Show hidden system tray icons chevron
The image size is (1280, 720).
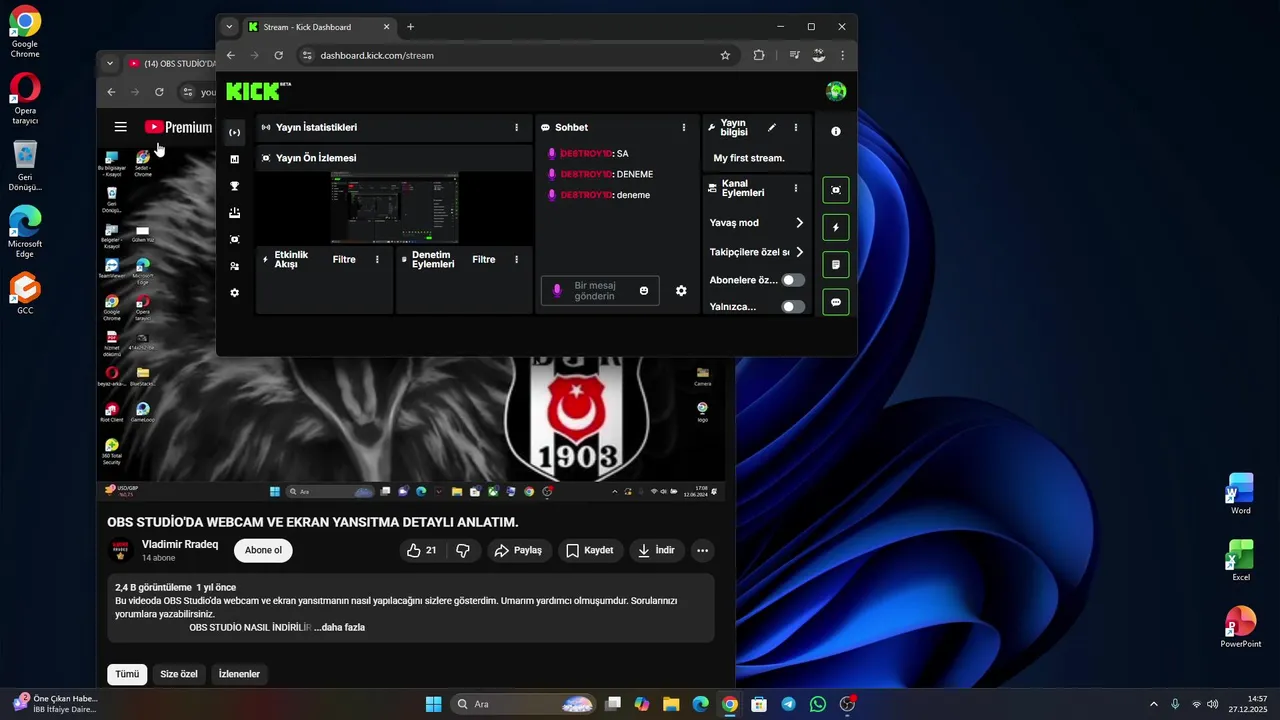[1153, 704]
